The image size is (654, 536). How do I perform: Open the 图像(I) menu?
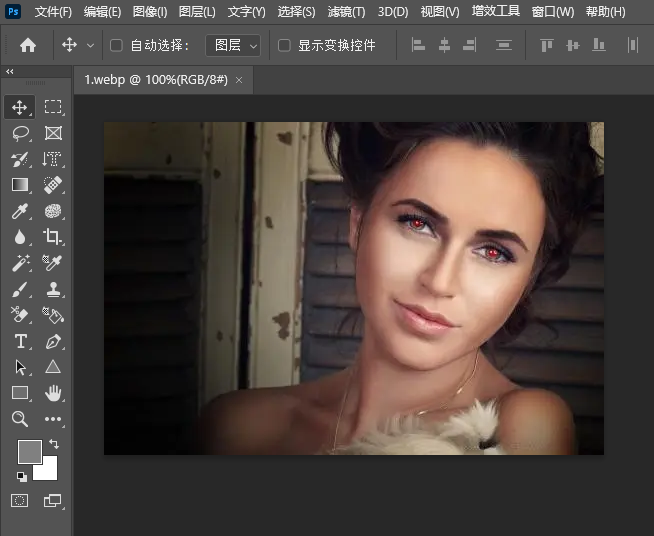(150, 12)
